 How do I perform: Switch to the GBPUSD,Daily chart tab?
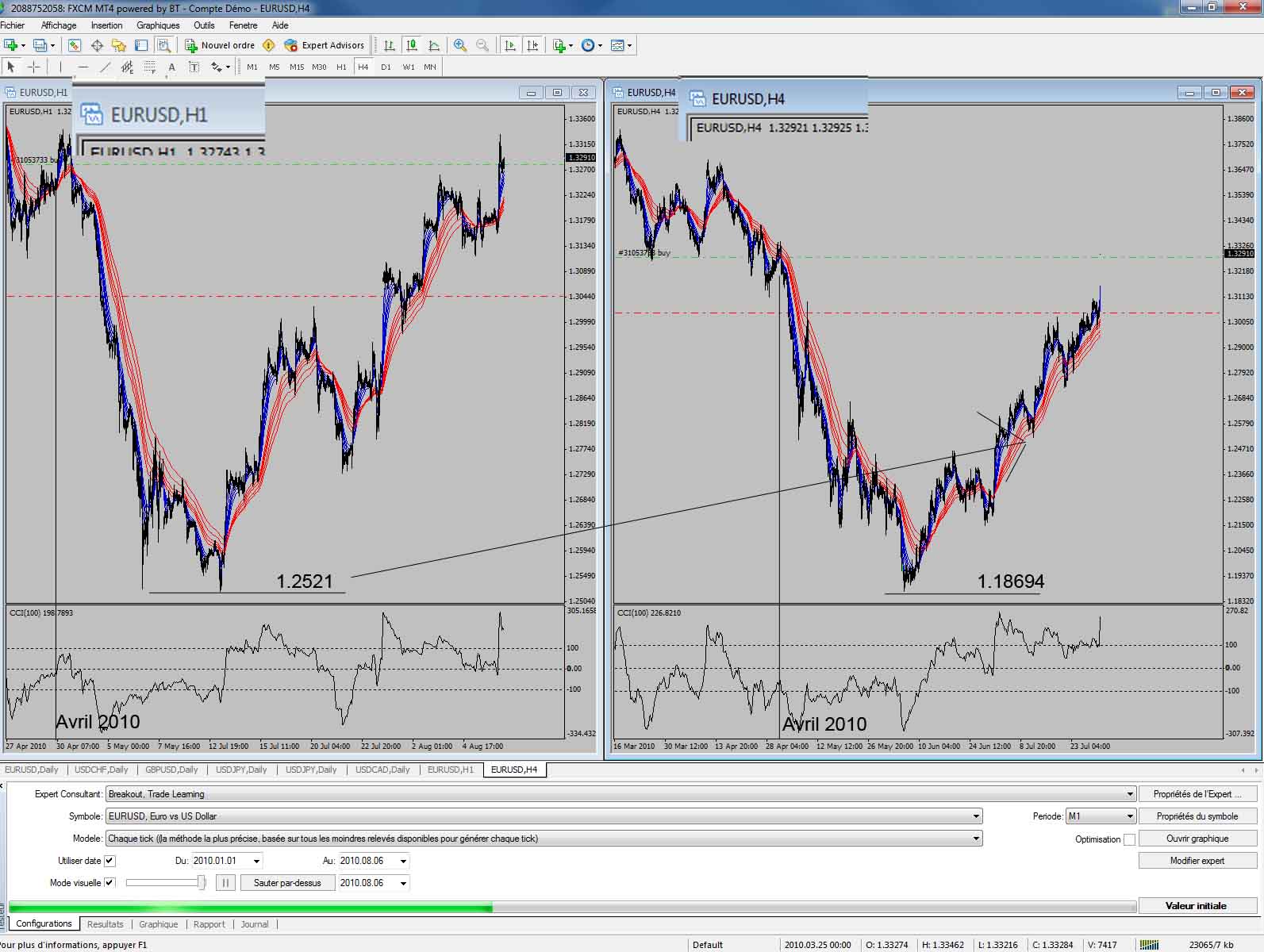click(171, 770)
